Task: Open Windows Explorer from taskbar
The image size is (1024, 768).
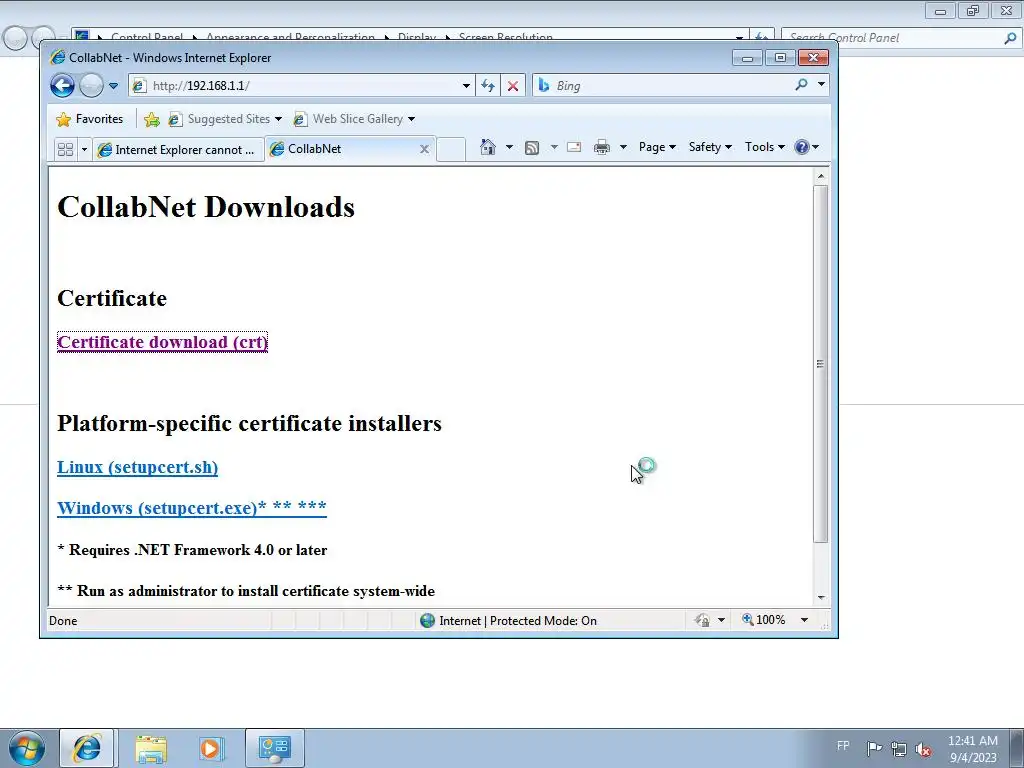Action: (x=151, y=748)
